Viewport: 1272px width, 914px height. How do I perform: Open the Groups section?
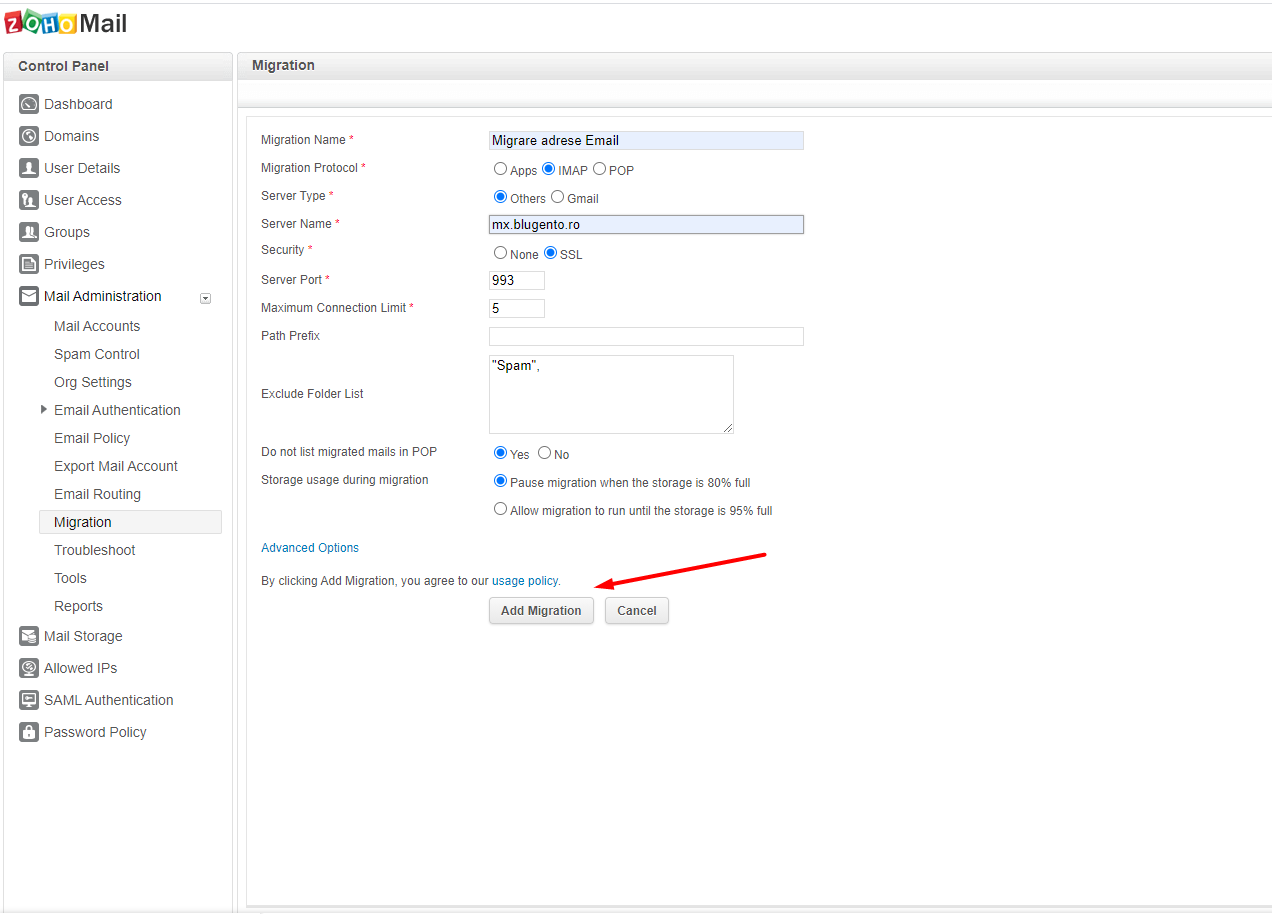point(67,232)
